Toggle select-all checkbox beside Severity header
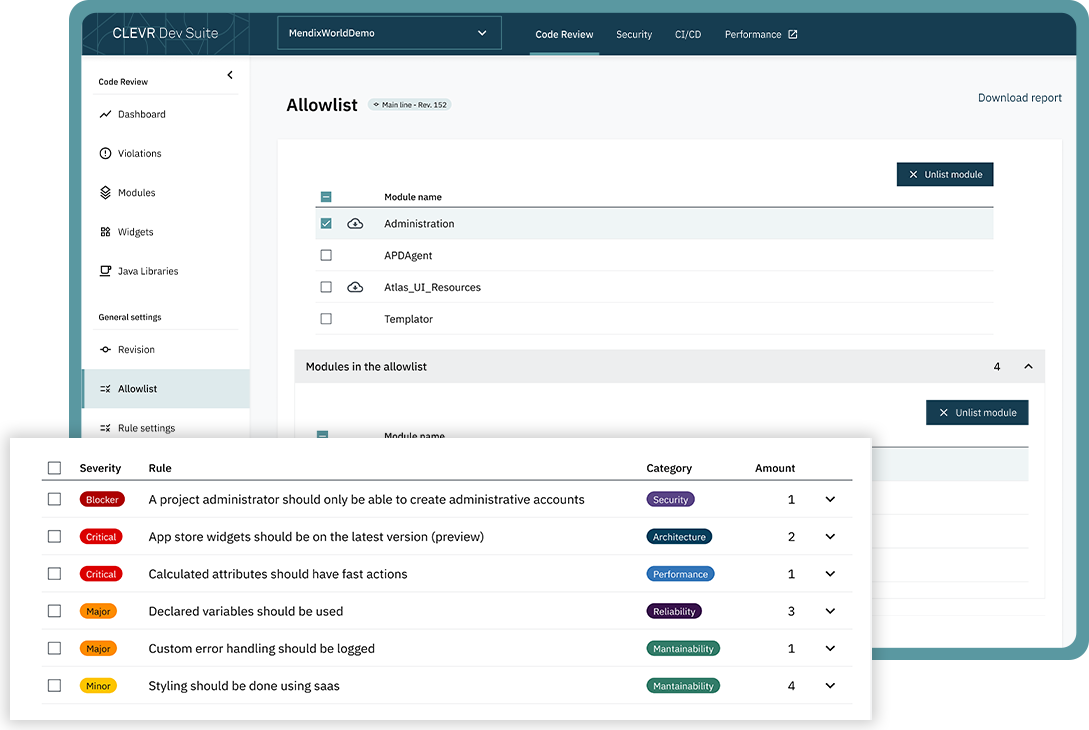The image size is (1089, 730). tap(54, 468)
